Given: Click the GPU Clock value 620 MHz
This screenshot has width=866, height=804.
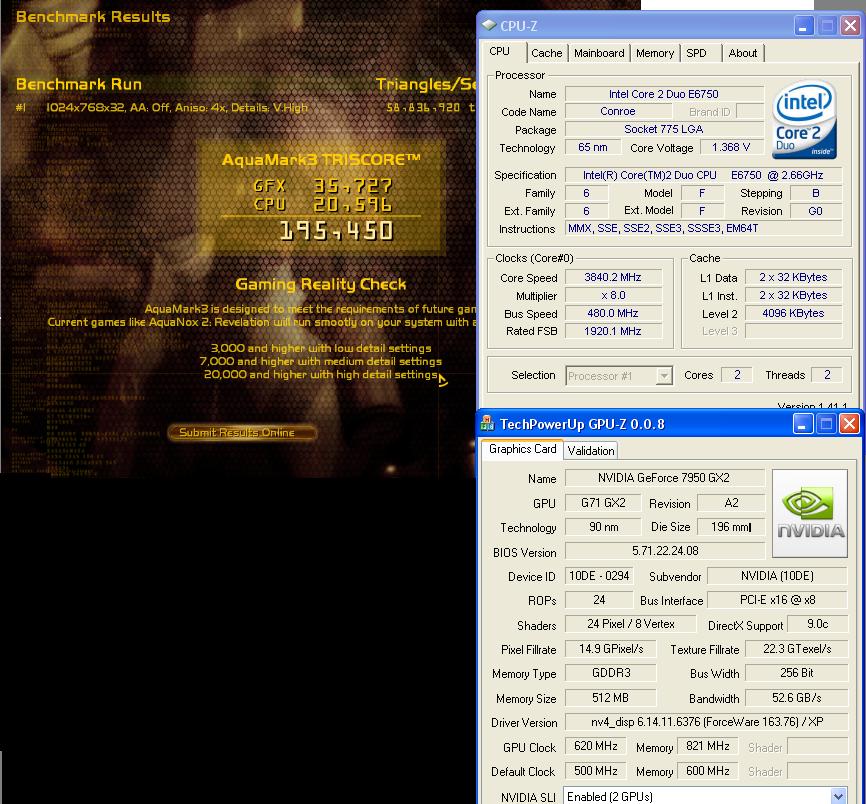Looking at the screenshot, I should point(595,747).
